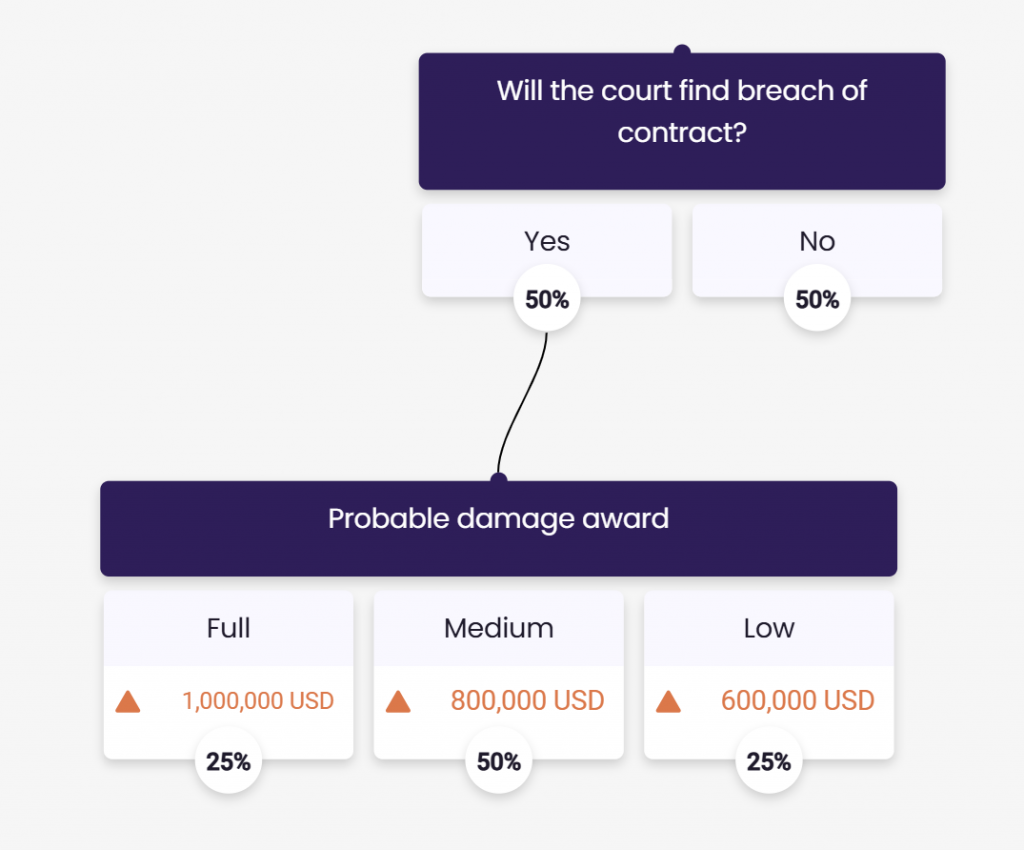This screenshot has height=850, width=1024.
Task: Click the 25% probability badge under Full
Action: (x=228, y=762)
